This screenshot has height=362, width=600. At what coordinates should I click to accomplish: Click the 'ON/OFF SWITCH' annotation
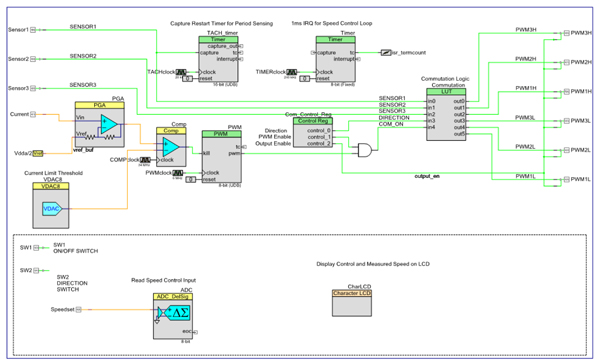[x=76, y=251]
